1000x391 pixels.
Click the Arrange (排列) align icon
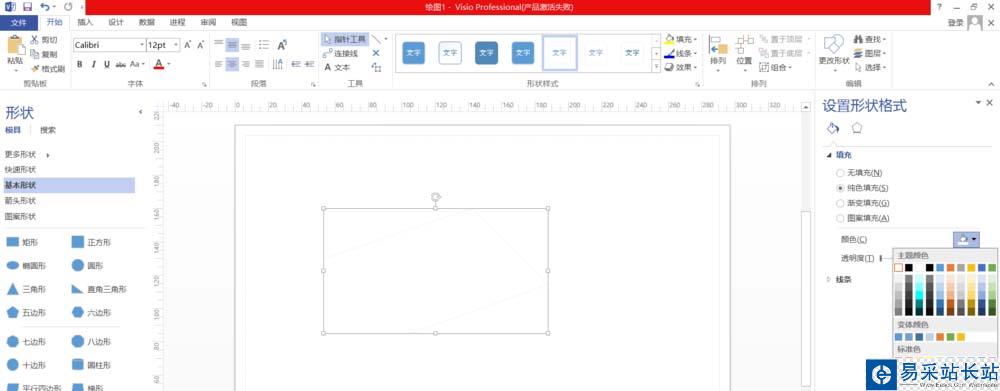pos(718,45)
